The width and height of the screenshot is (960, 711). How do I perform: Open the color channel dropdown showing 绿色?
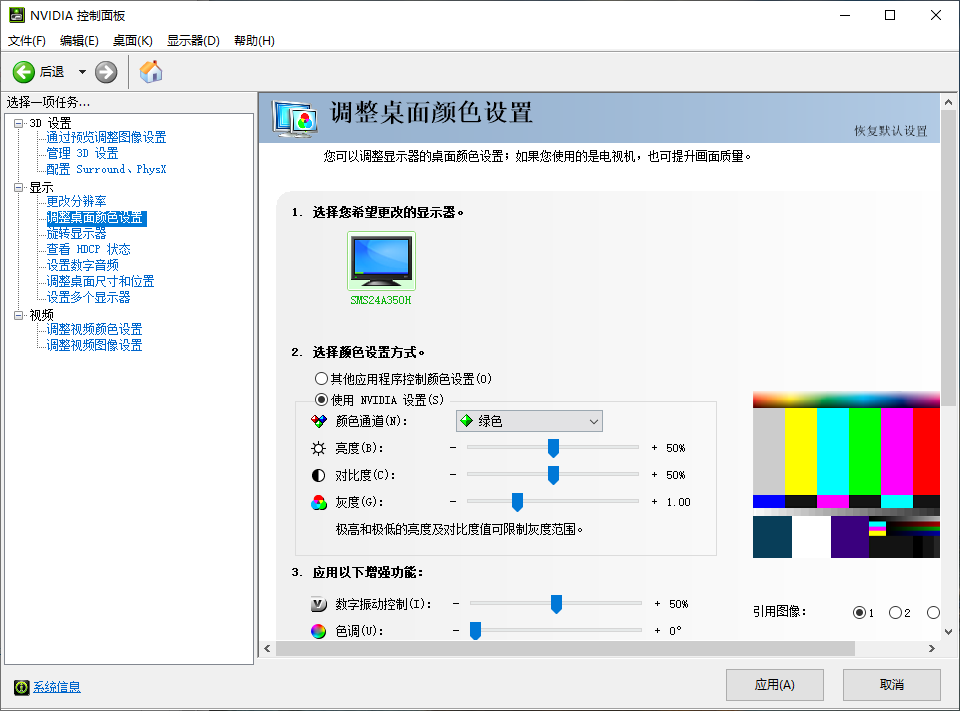pos(529,422)
